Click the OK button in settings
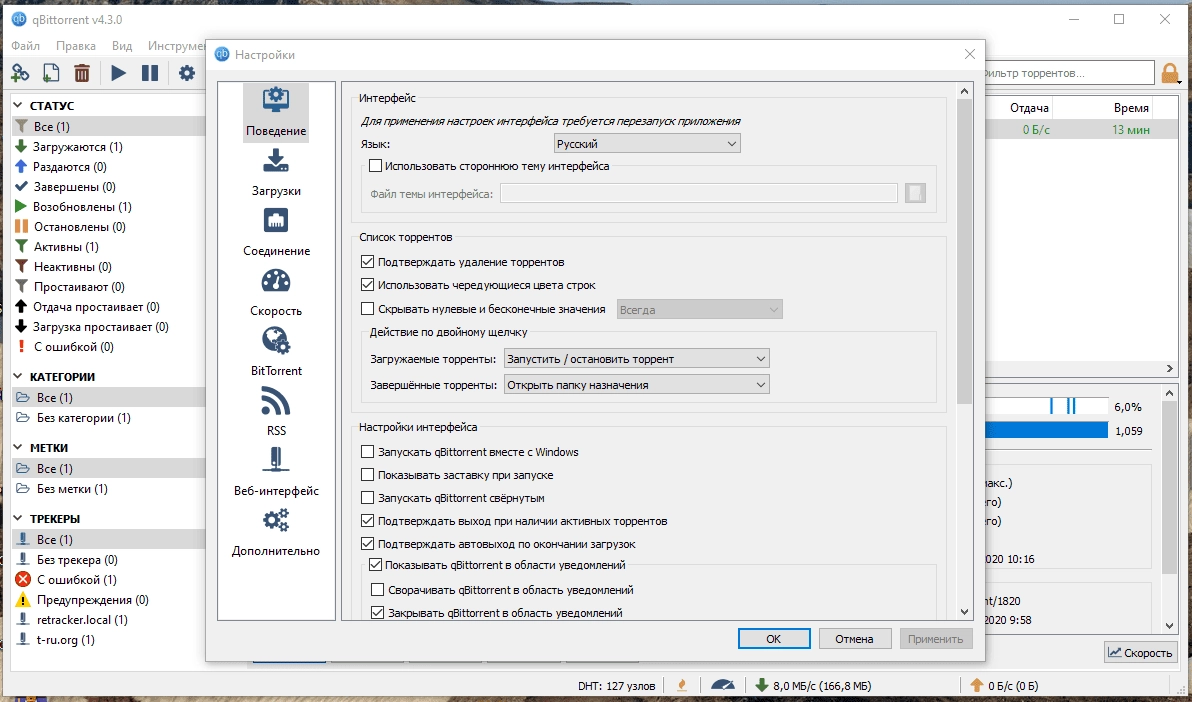1192x702 pixels. [x=774, y=639]
